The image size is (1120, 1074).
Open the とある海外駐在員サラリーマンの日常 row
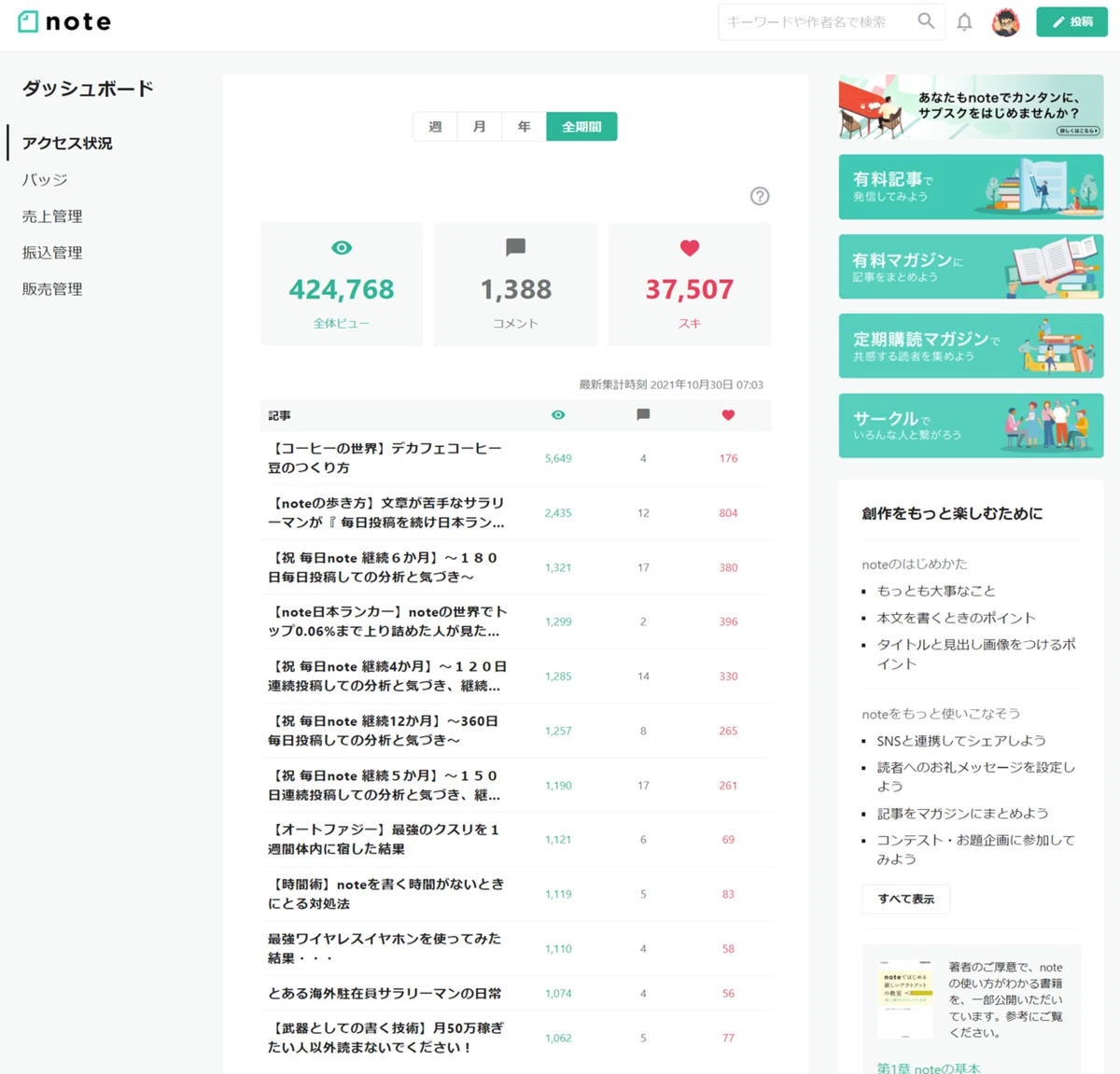tap(516, 994)
